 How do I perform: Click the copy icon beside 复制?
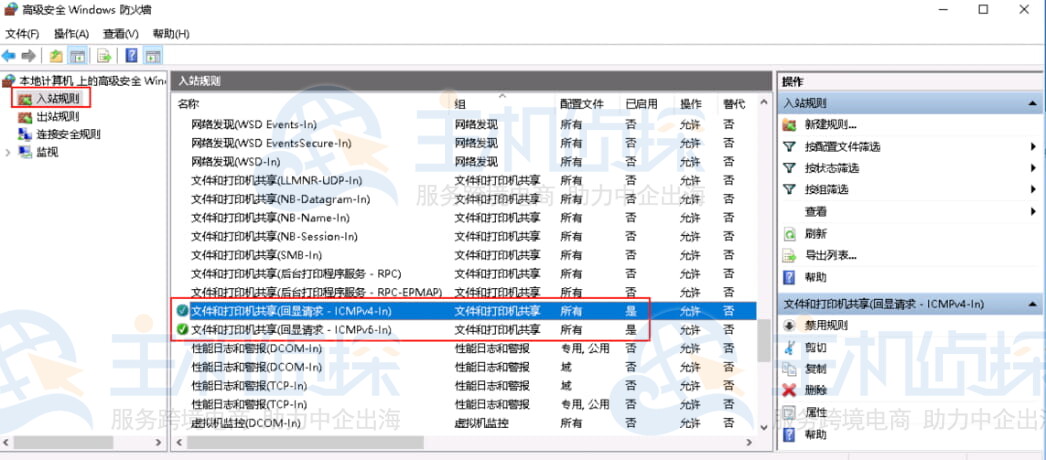[790, 369]
